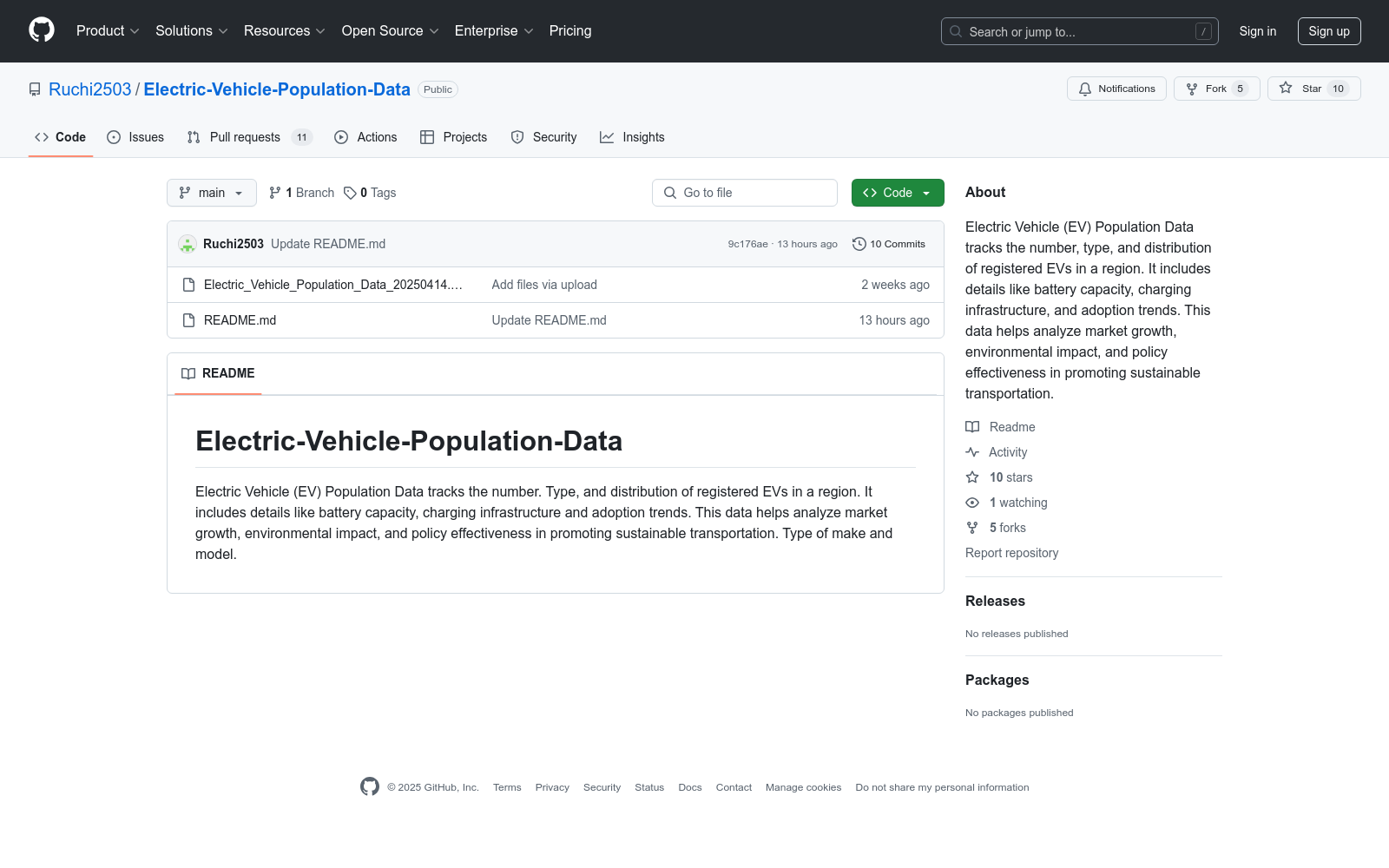Viewport: 1389px width, 868px height.
Task: Open the Add files via upload commit
Action: (x=544, y=285)
